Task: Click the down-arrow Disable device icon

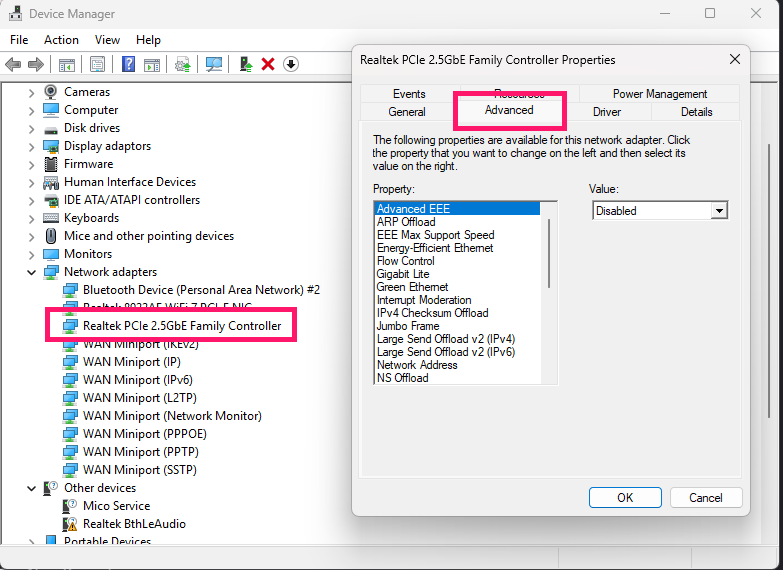Action: (x=291, y=64)
